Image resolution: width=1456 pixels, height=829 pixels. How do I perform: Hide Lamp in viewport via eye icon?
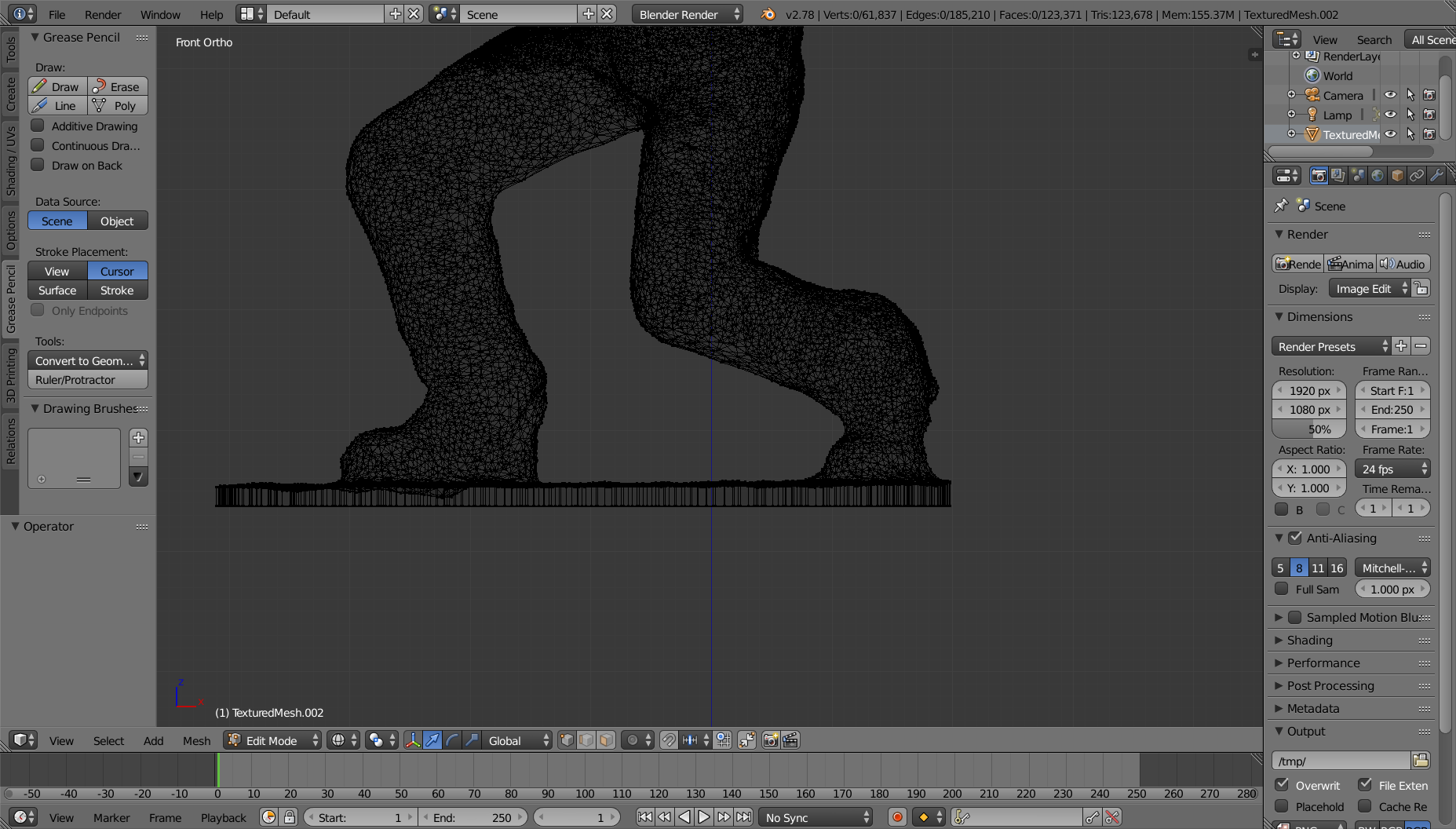tap(1390, 115)
